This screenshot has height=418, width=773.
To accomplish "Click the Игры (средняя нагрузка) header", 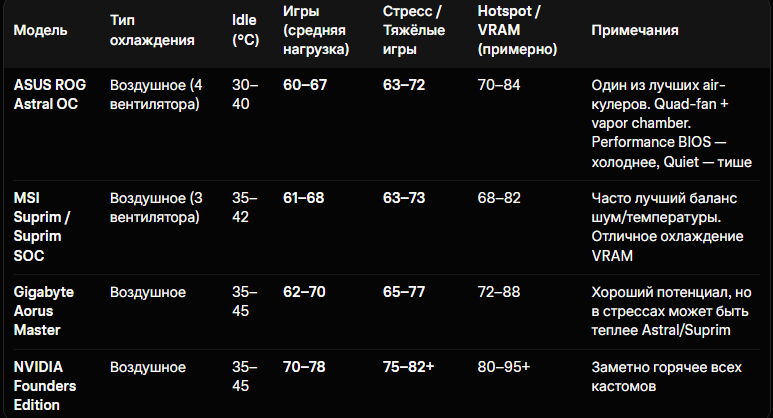I will [316, 31].
